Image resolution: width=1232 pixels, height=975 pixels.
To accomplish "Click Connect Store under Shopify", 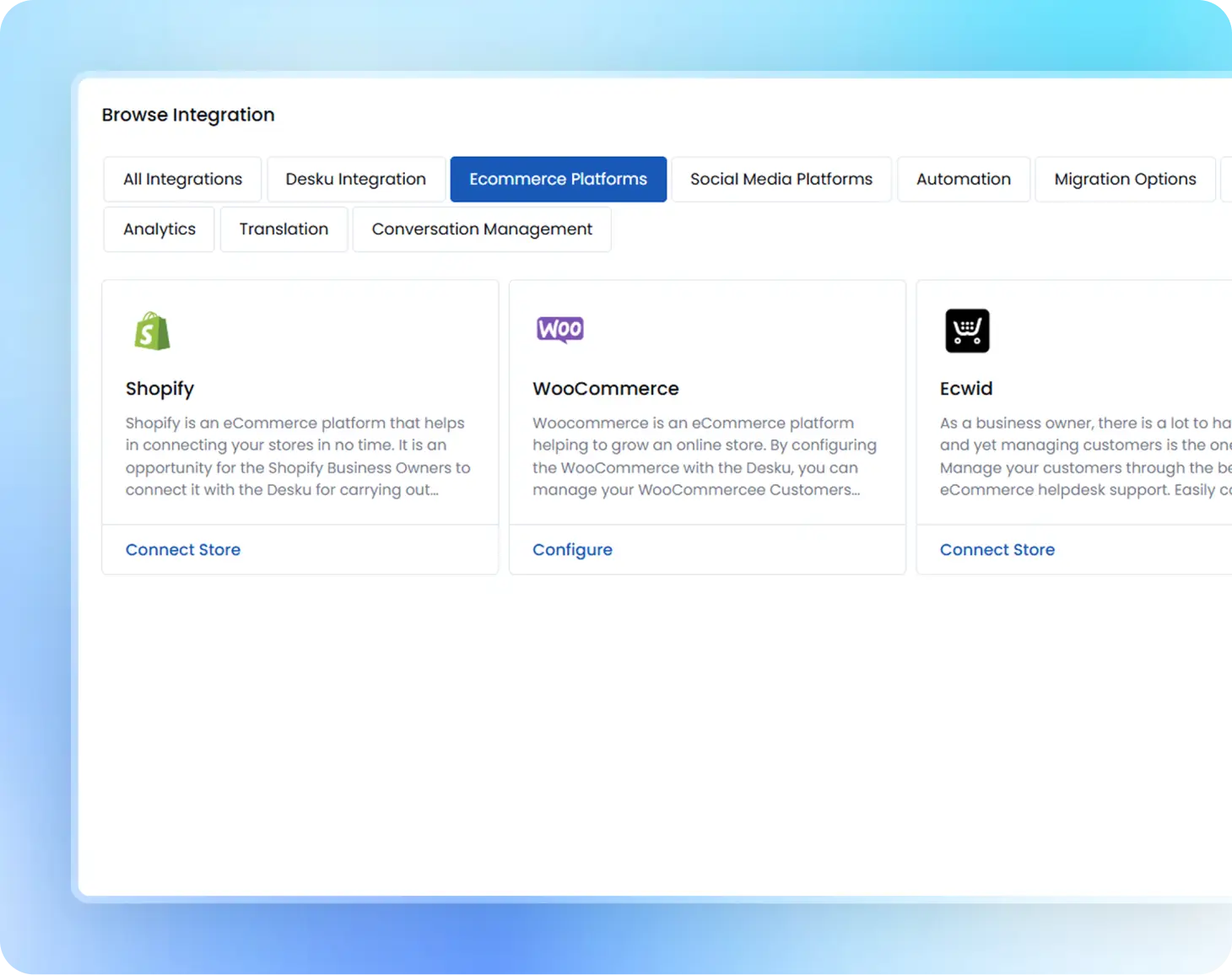I will coord(183,550).
